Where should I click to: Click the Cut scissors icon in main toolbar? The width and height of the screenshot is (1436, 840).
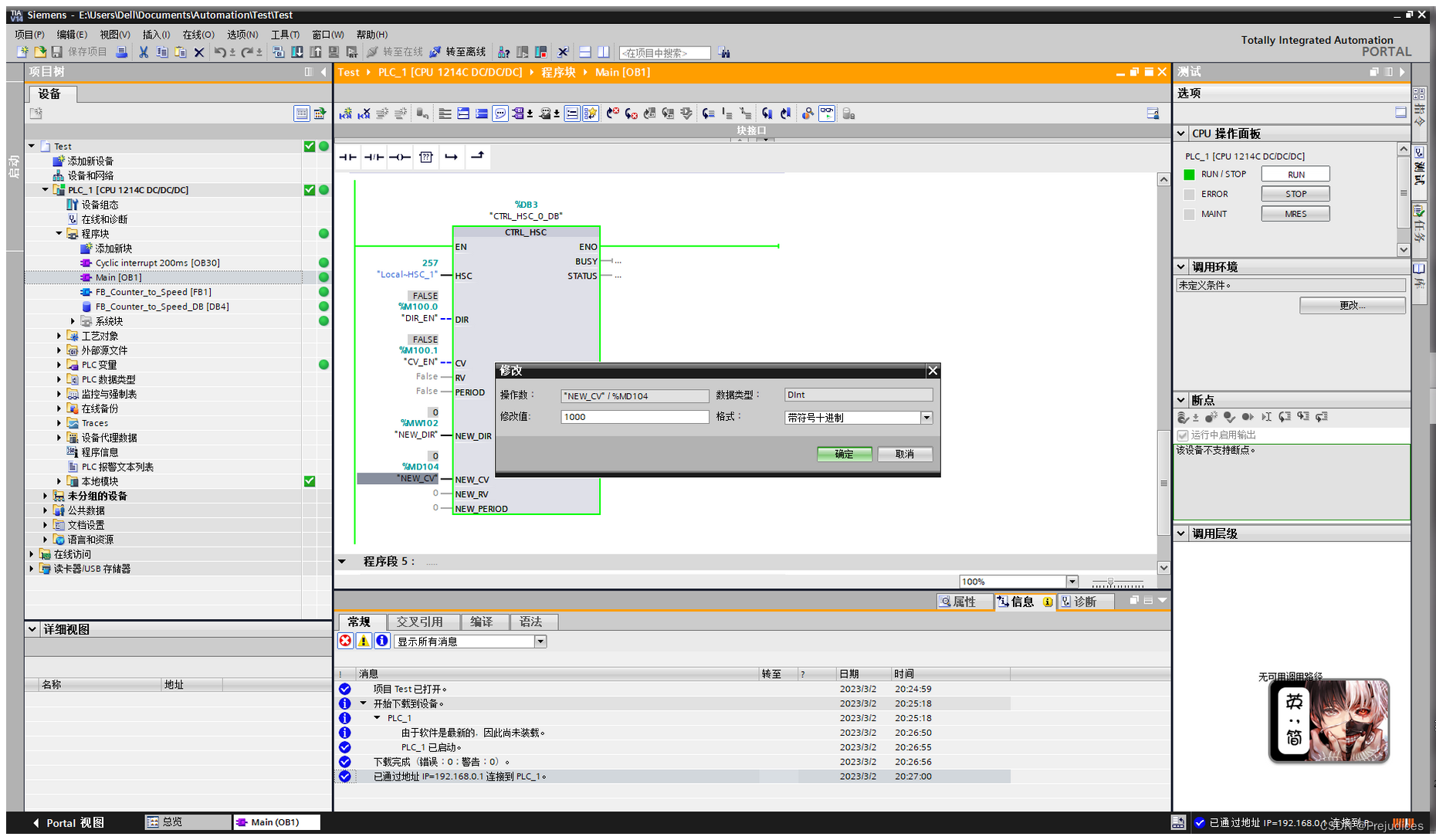tap(144, 52)
